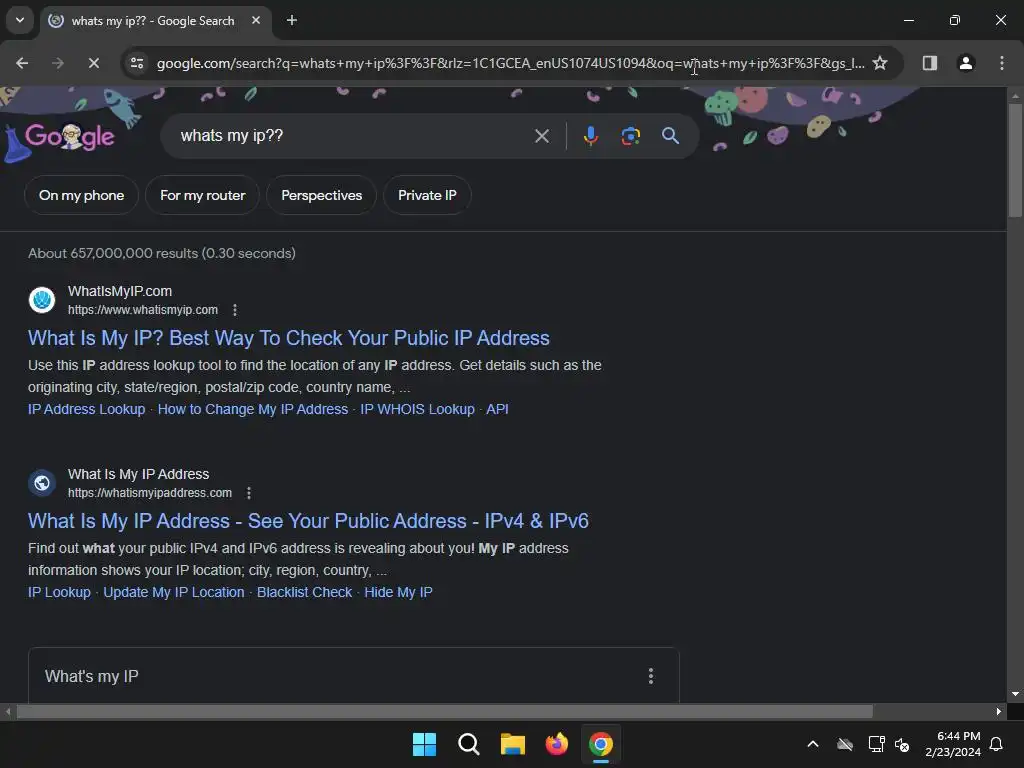Image resolution: width=1024 pixels, height=768 pixels.
Task: Bookmark this page with the star
Action: click(x=880, y=63)
